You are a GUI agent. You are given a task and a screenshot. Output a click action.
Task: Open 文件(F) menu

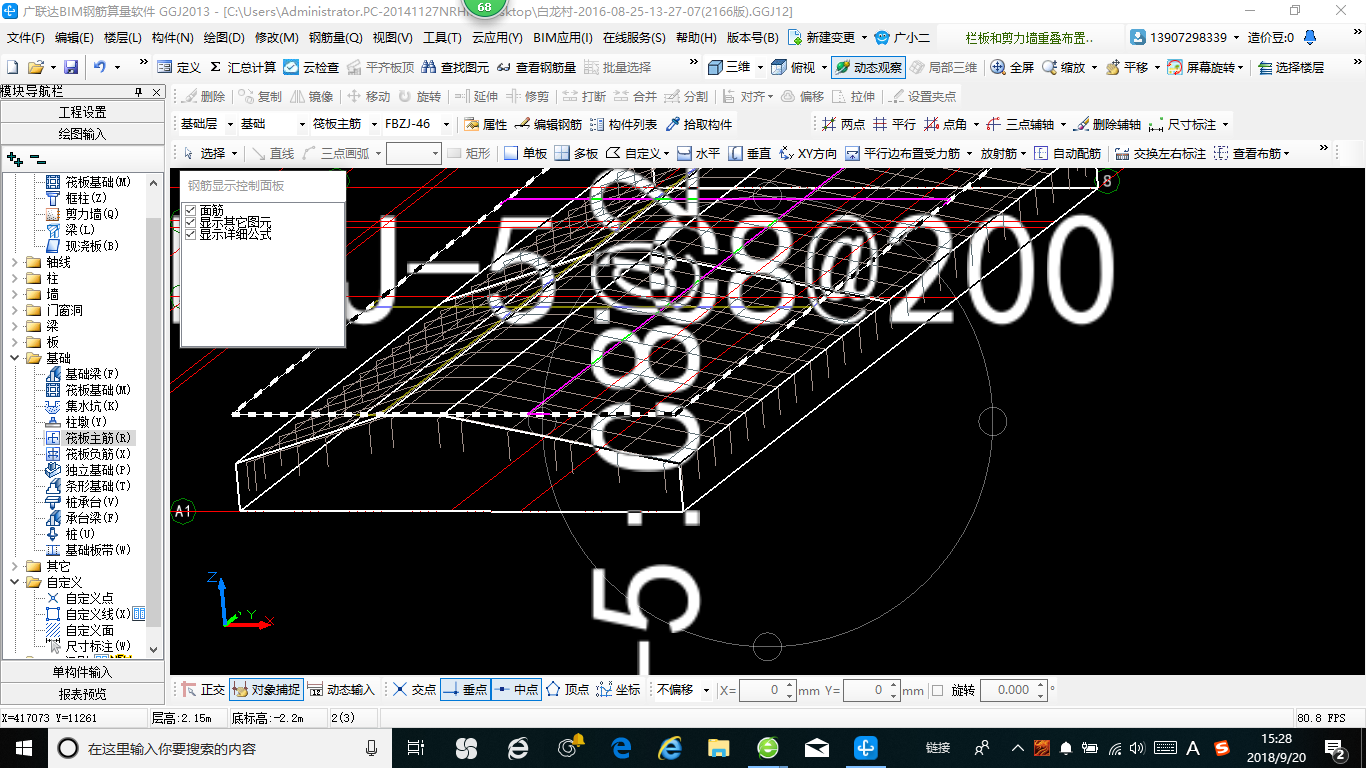pos(26,38)
